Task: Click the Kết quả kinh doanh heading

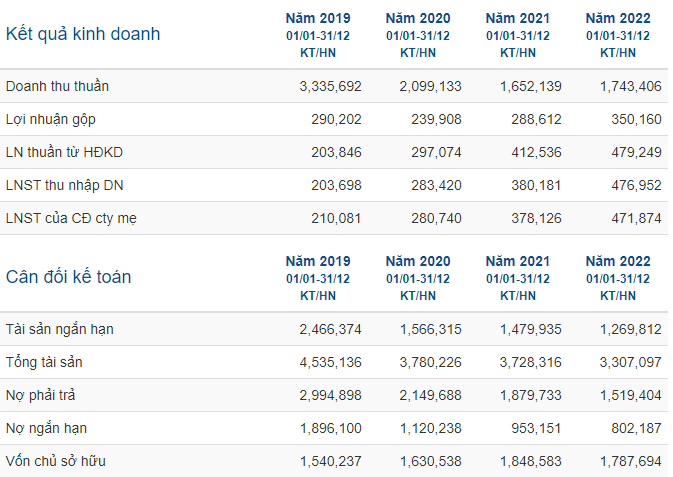Action: [x=83, y=34]
